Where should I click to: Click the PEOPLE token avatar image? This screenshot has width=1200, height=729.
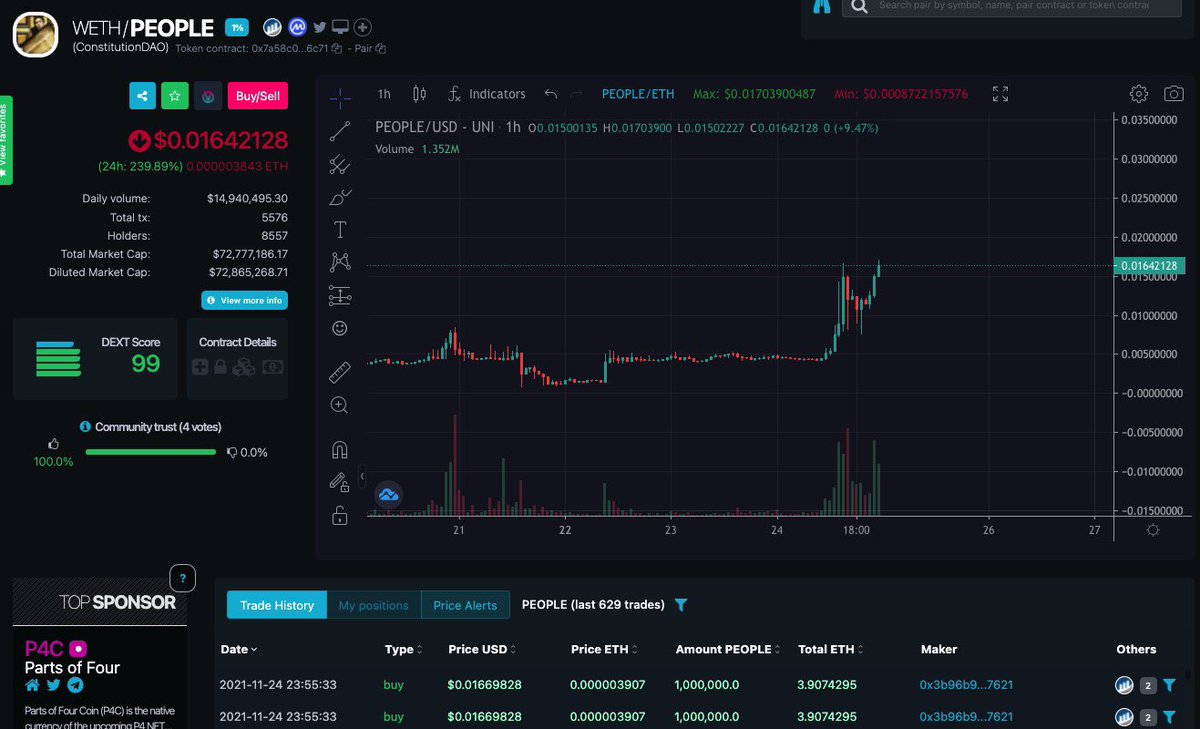pyautogui.click(x=36, y=34)
